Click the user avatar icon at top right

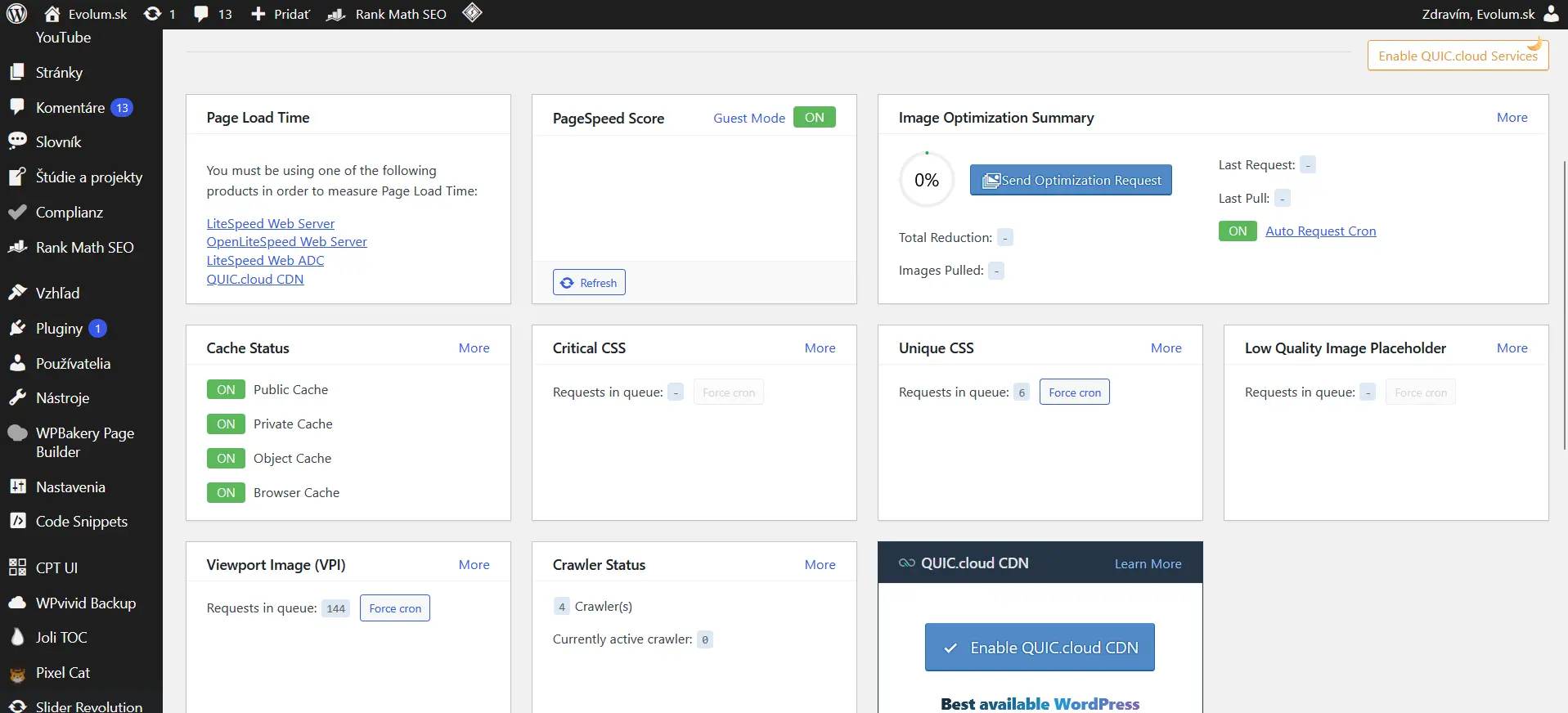[x=1551, y=14]
